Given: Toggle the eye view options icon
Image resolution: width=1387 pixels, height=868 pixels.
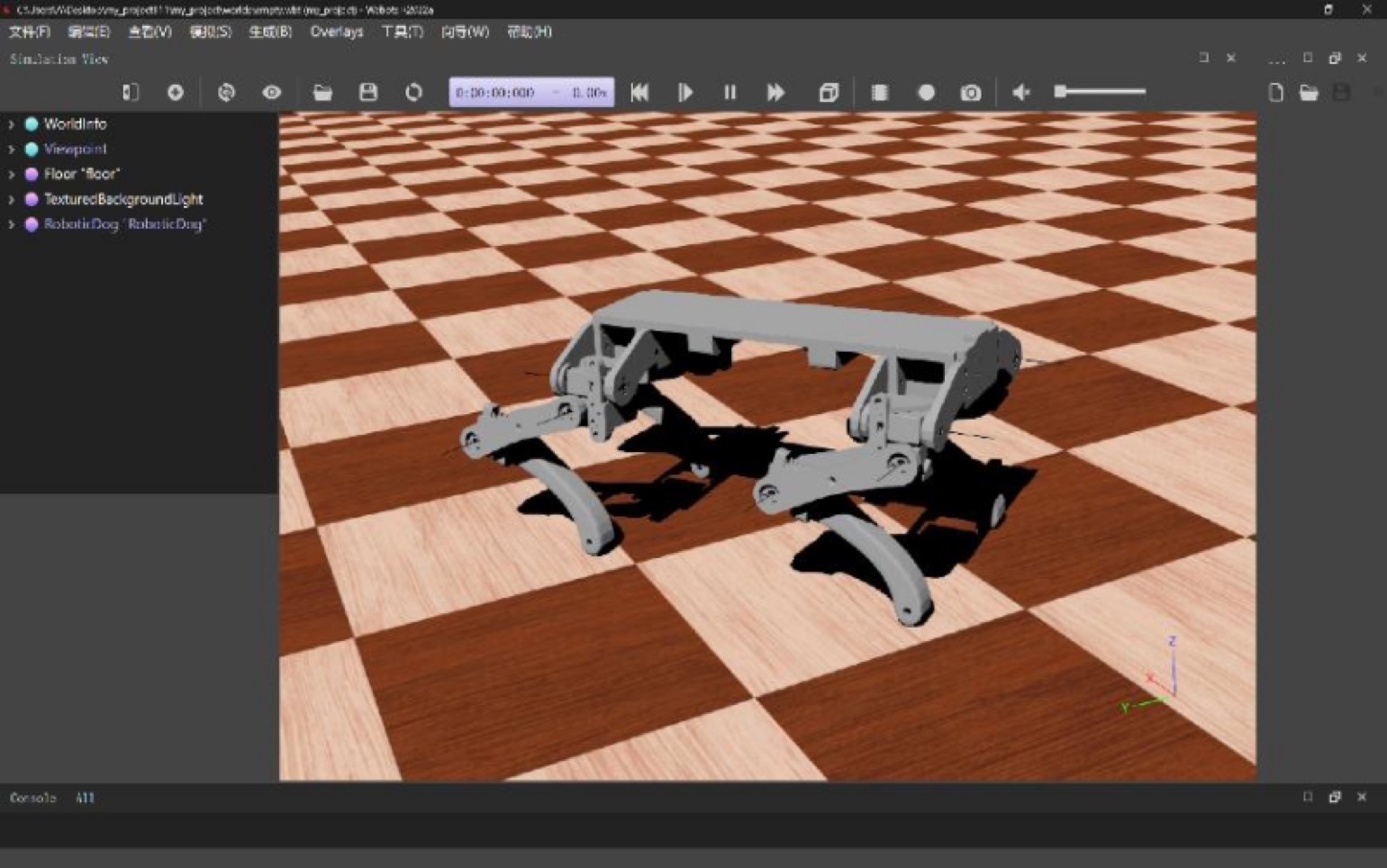Looking at the screenshot, I should [x=271, y=93].
